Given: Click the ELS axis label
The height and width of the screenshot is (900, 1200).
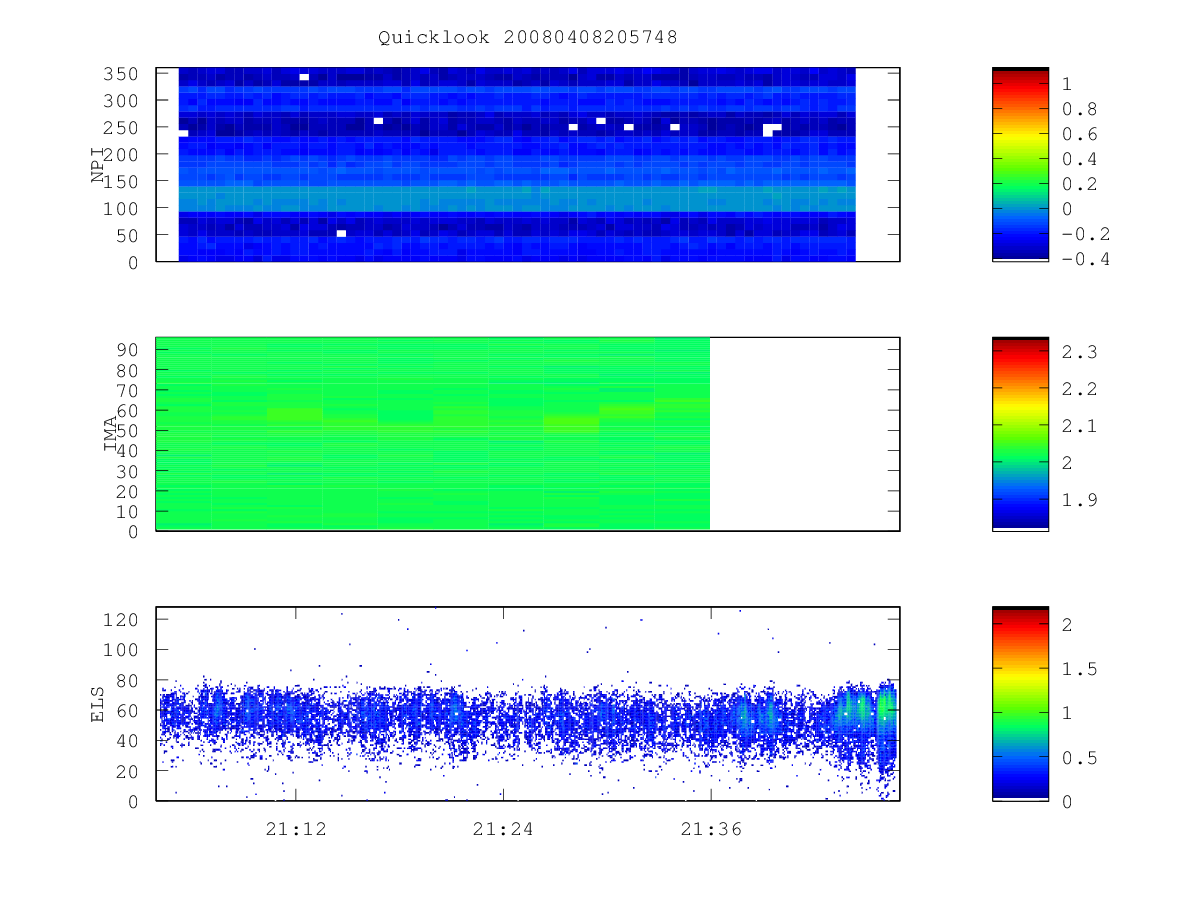Looking at the screenshot, I should [98, 704].
